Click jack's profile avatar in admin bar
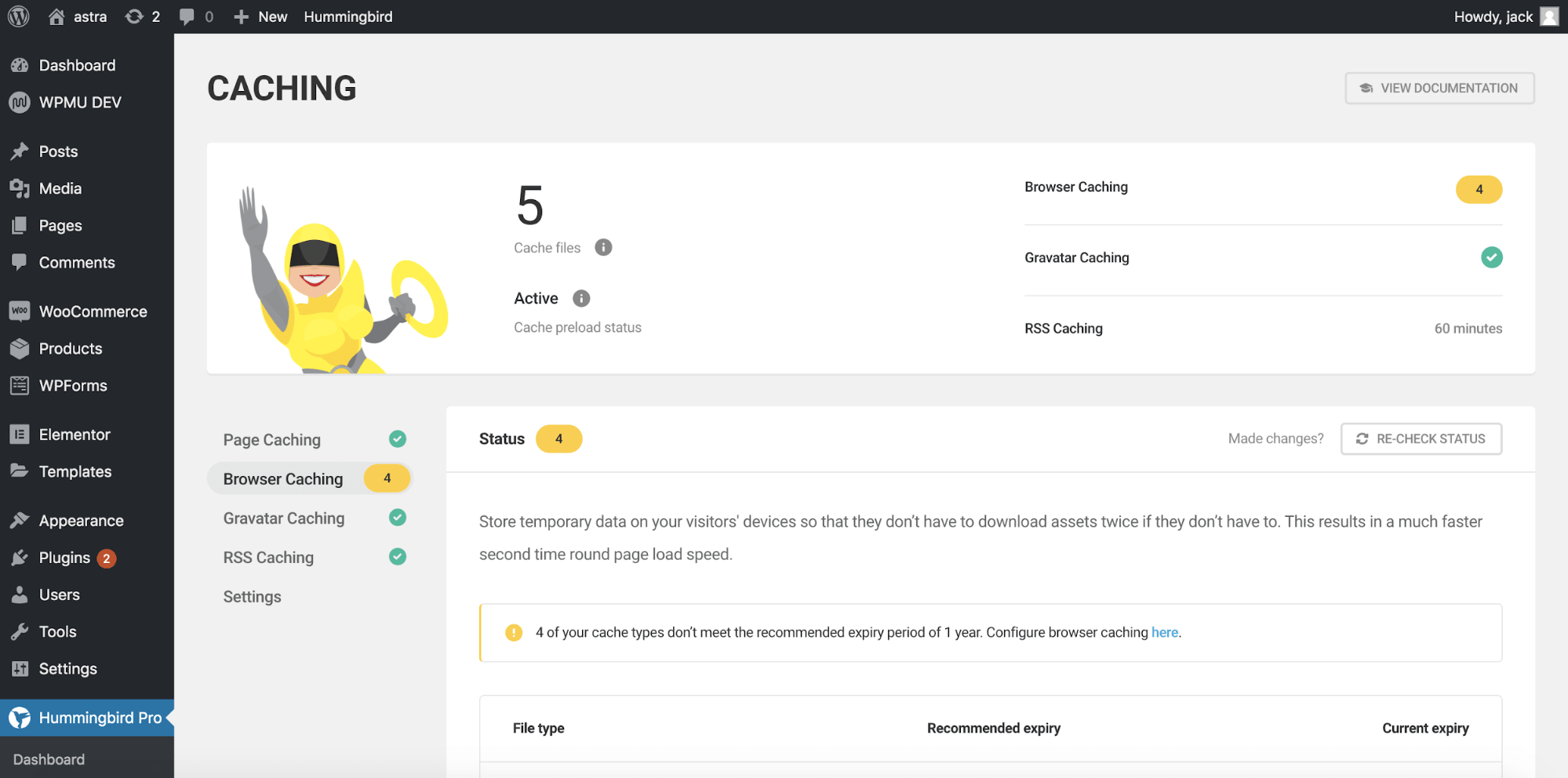The width and height of the screenshot is (1568, 778). pyautogui.click(x=1548, y=16)
